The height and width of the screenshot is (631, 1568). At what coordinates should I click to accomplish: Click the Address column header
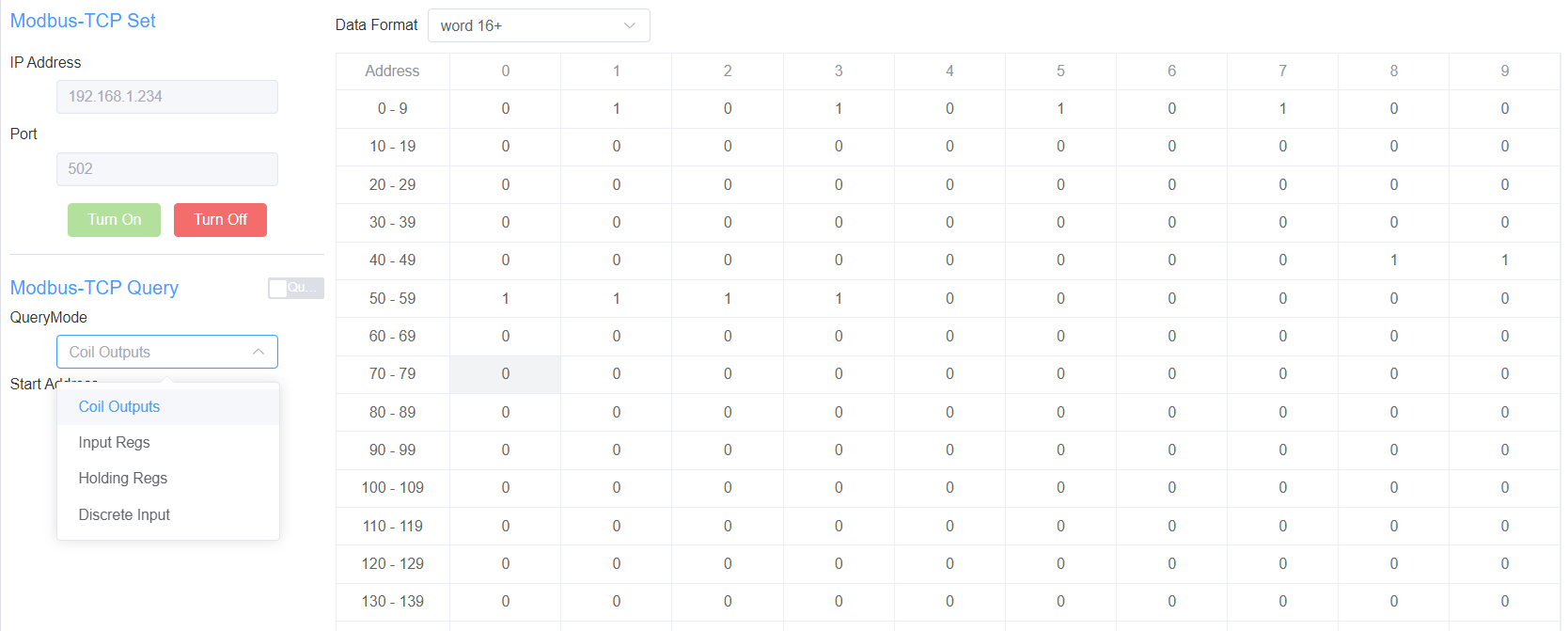[x=392, y=71]
